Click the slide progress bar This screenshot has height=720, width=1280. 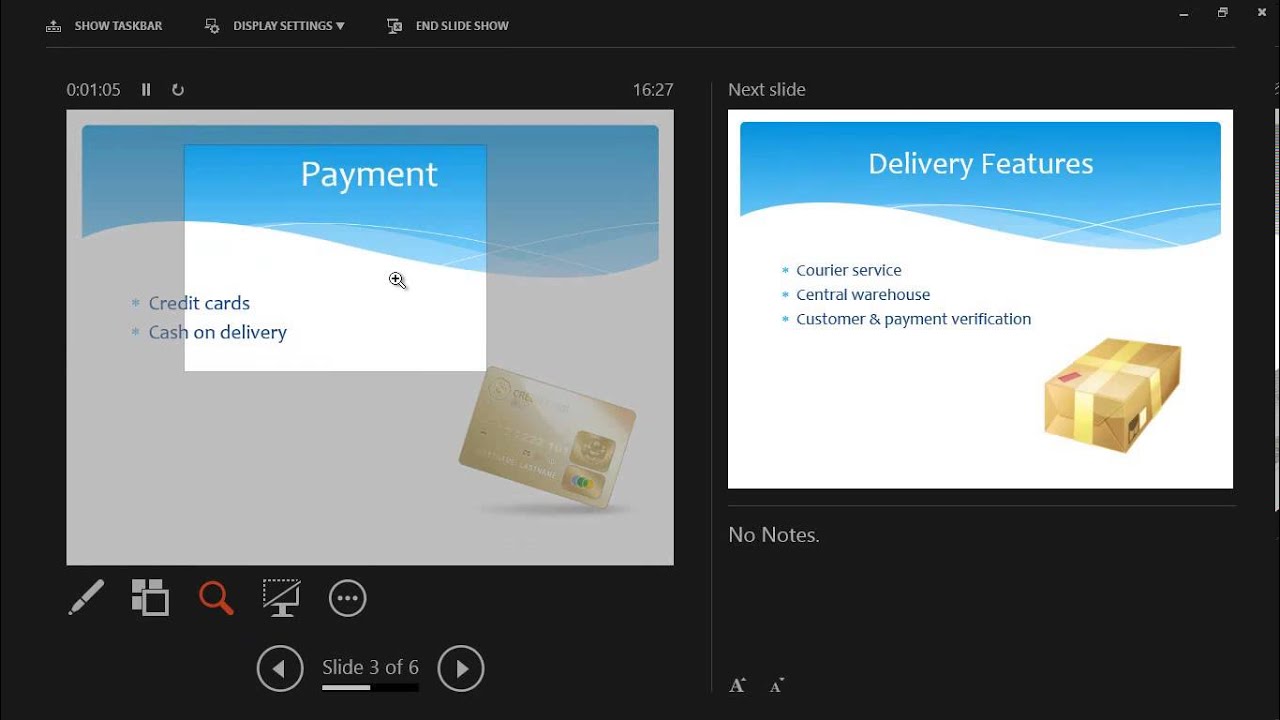pos(370,688)
